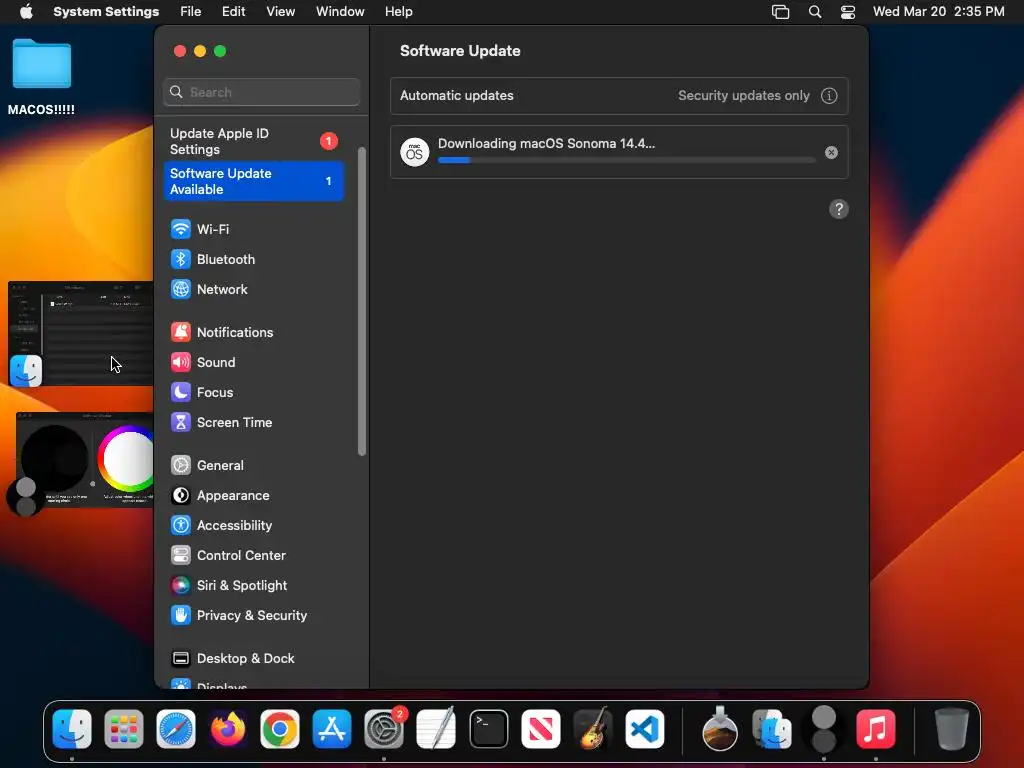
Task: Click System Settings icon in the Dock
Action: point(384,729)
